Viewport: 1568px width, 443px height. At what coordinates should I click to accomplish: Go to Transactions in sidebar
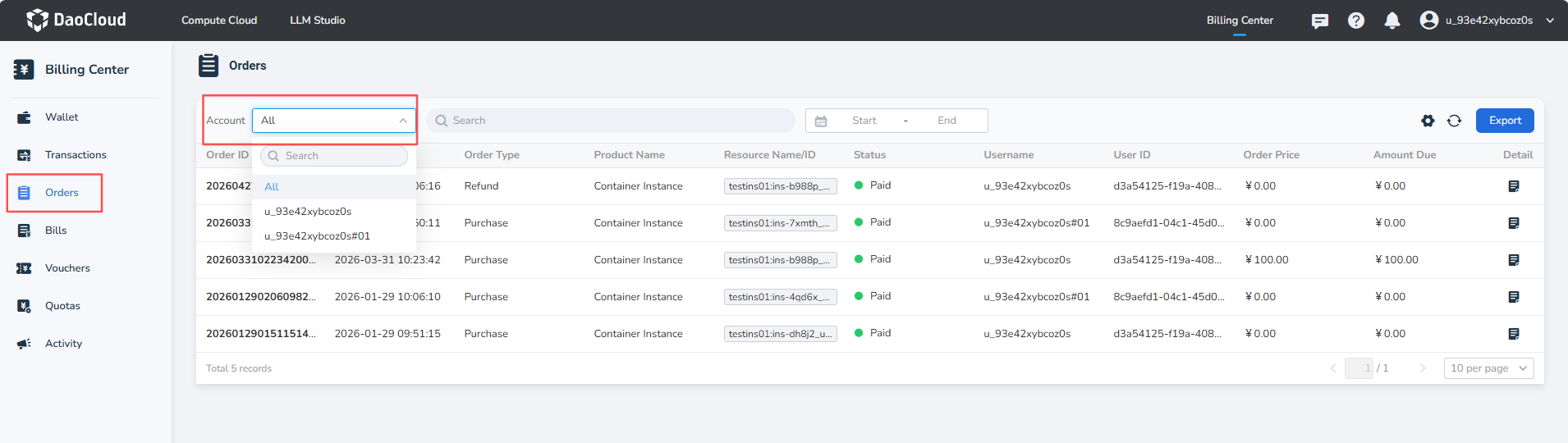pos(76,155)
